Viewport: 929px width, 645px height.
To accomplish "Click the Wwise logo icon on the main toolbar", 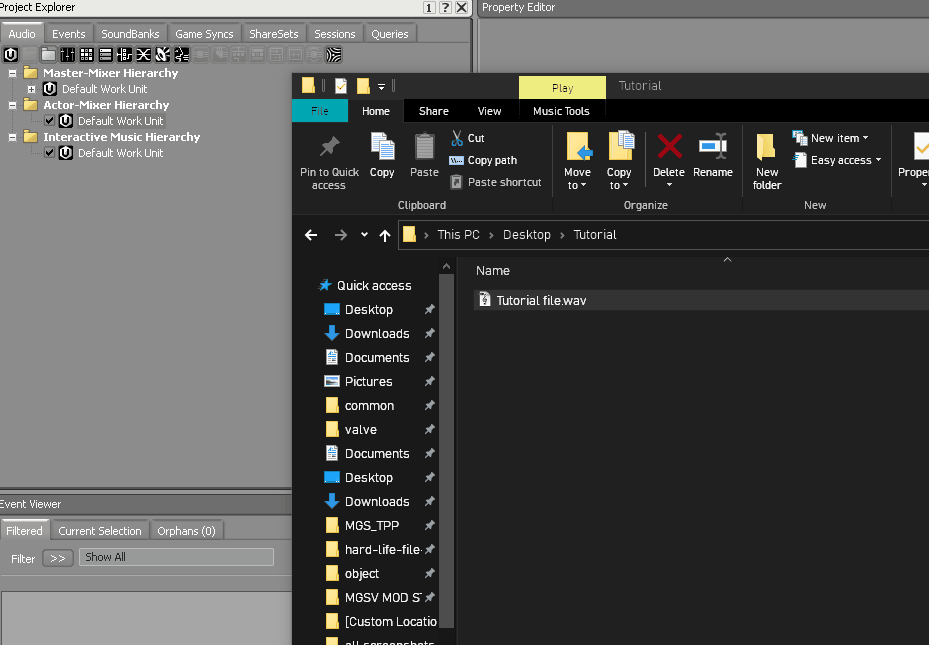I will pyautogui.click(x=10, y=54).
